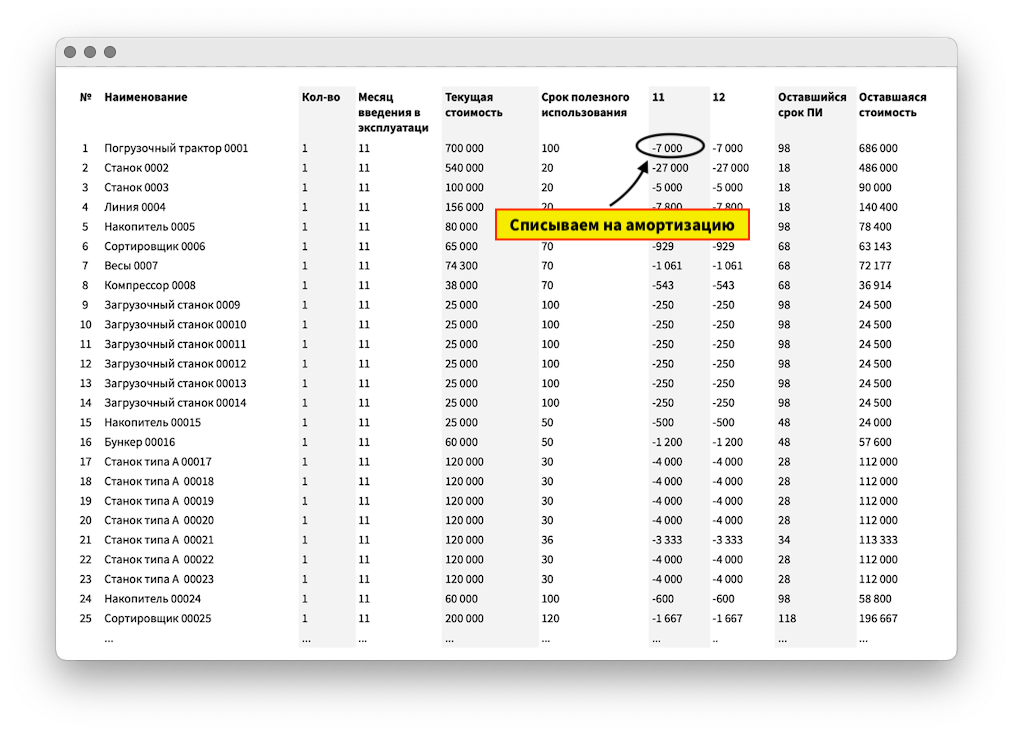Click the circled -7 000 amortization value
1013x734 pixels.
668,148
